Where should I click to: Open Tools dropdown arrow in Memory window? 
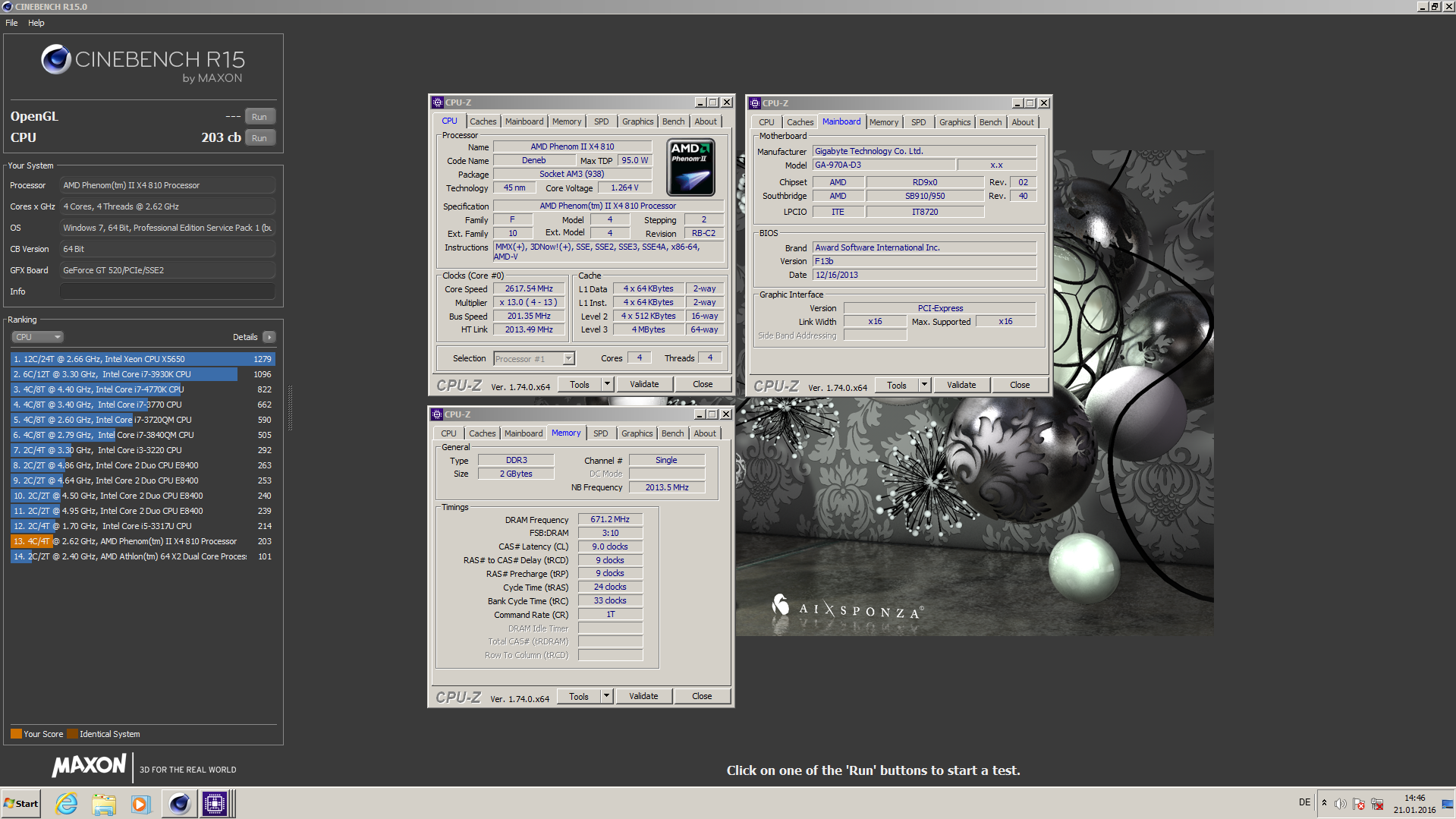click(606, 697)
